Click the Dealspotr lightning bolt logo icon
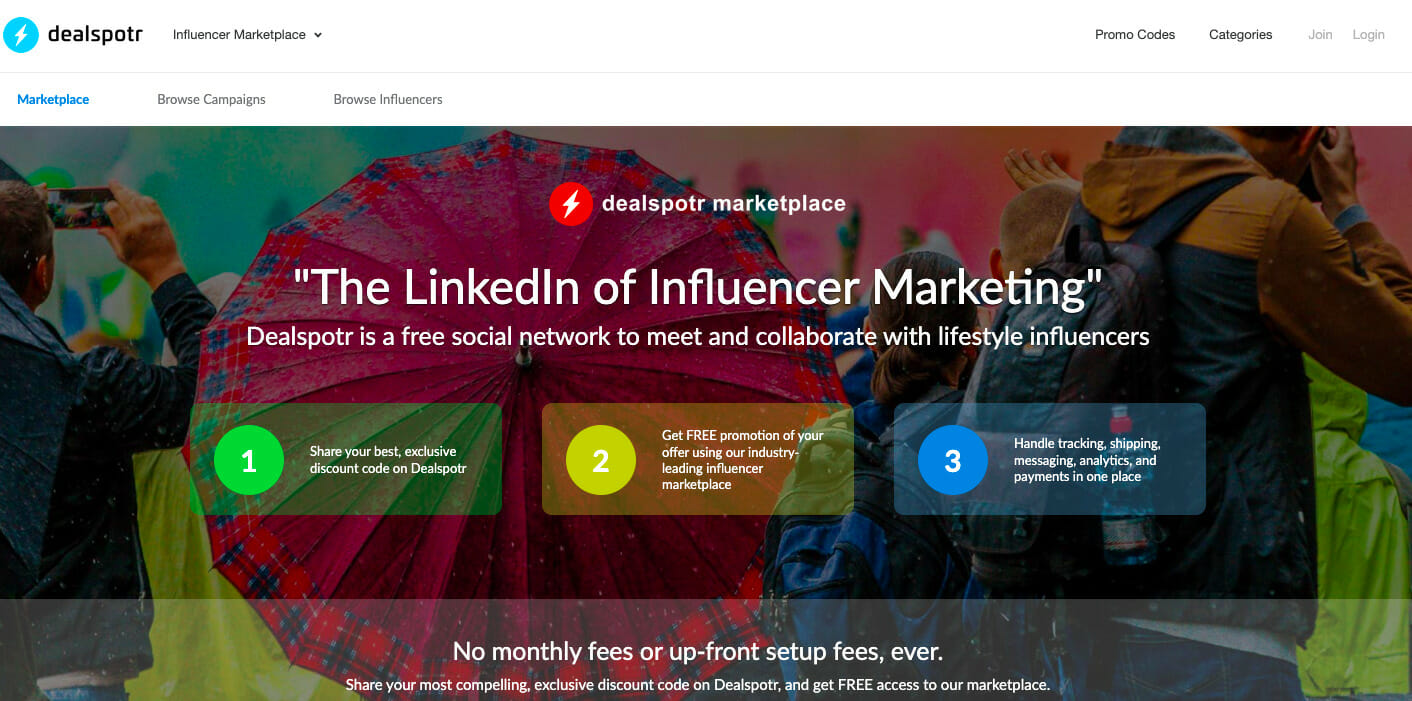Image resolution: width=1412 pixels, height=701 pixels. point(21,35)
